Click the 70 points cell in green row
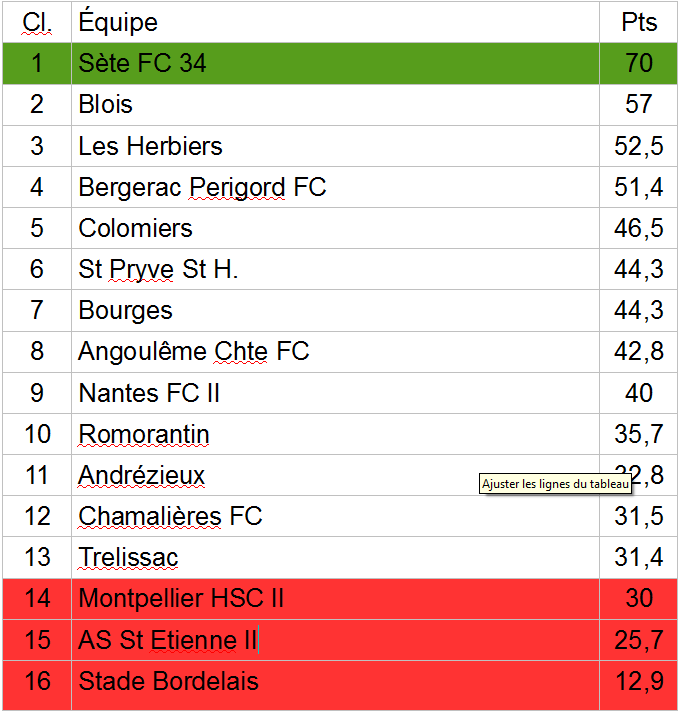Viewport: 681px width, 711px height. tap(638, 63)
